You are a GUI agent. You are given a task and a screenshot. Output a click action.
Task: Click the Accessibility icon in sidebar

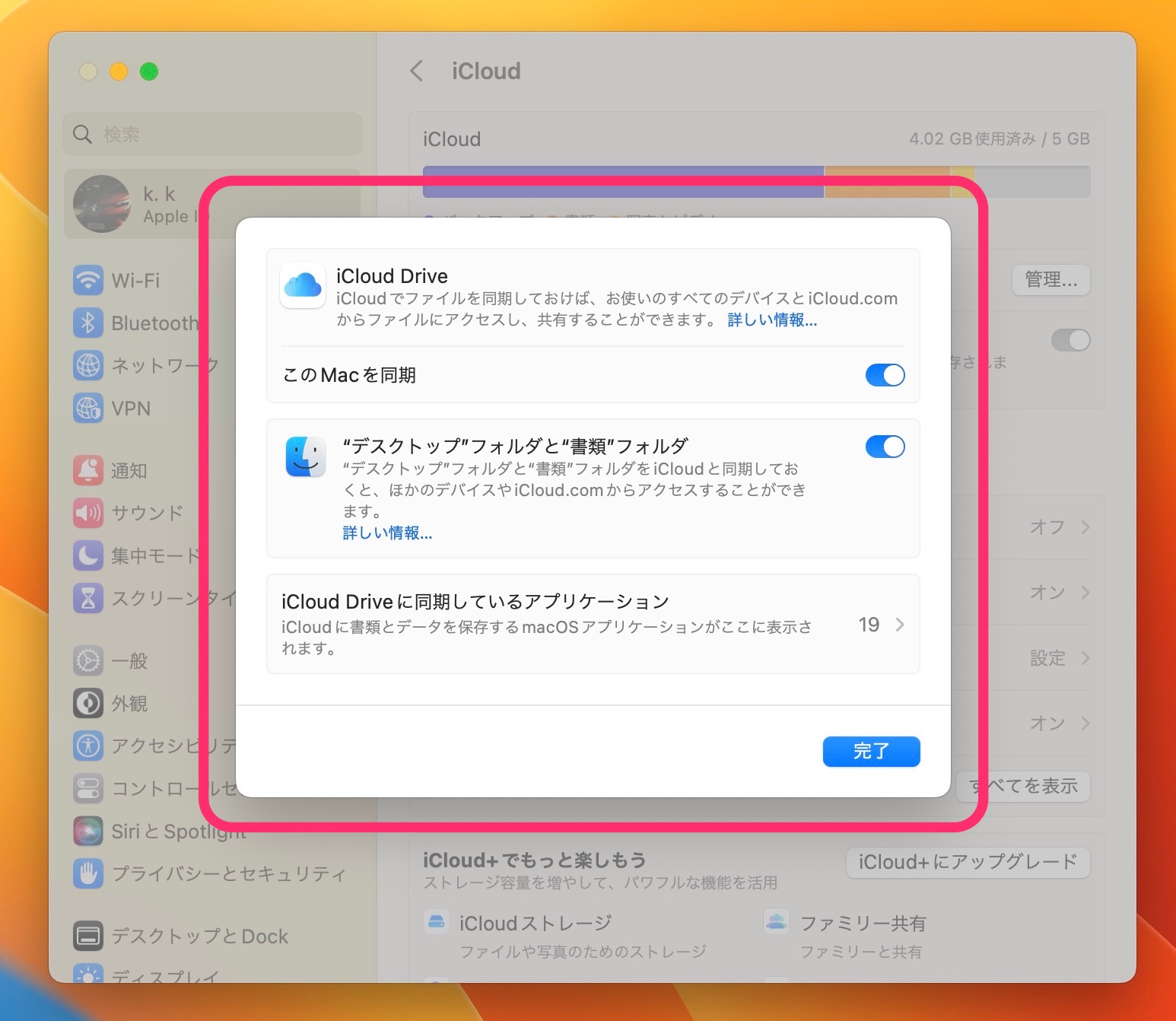pos(88,746)
